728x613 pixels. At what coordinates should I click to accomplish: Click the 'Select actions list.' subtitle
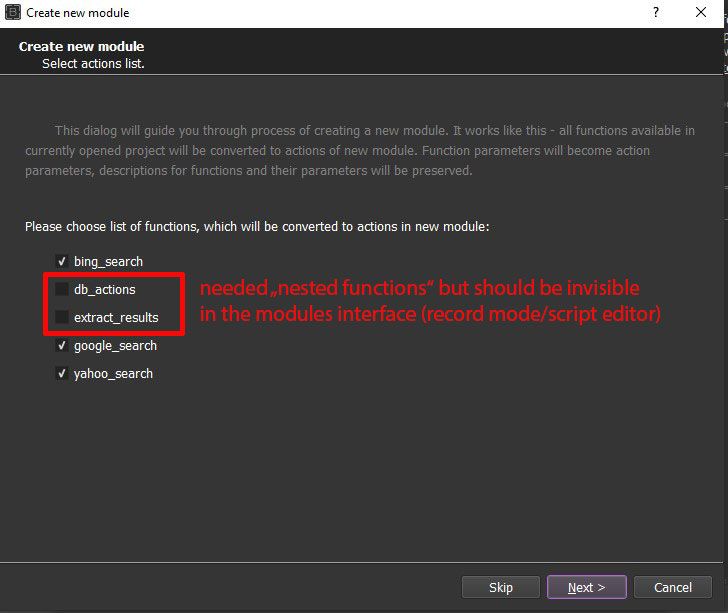coord(93,64)
